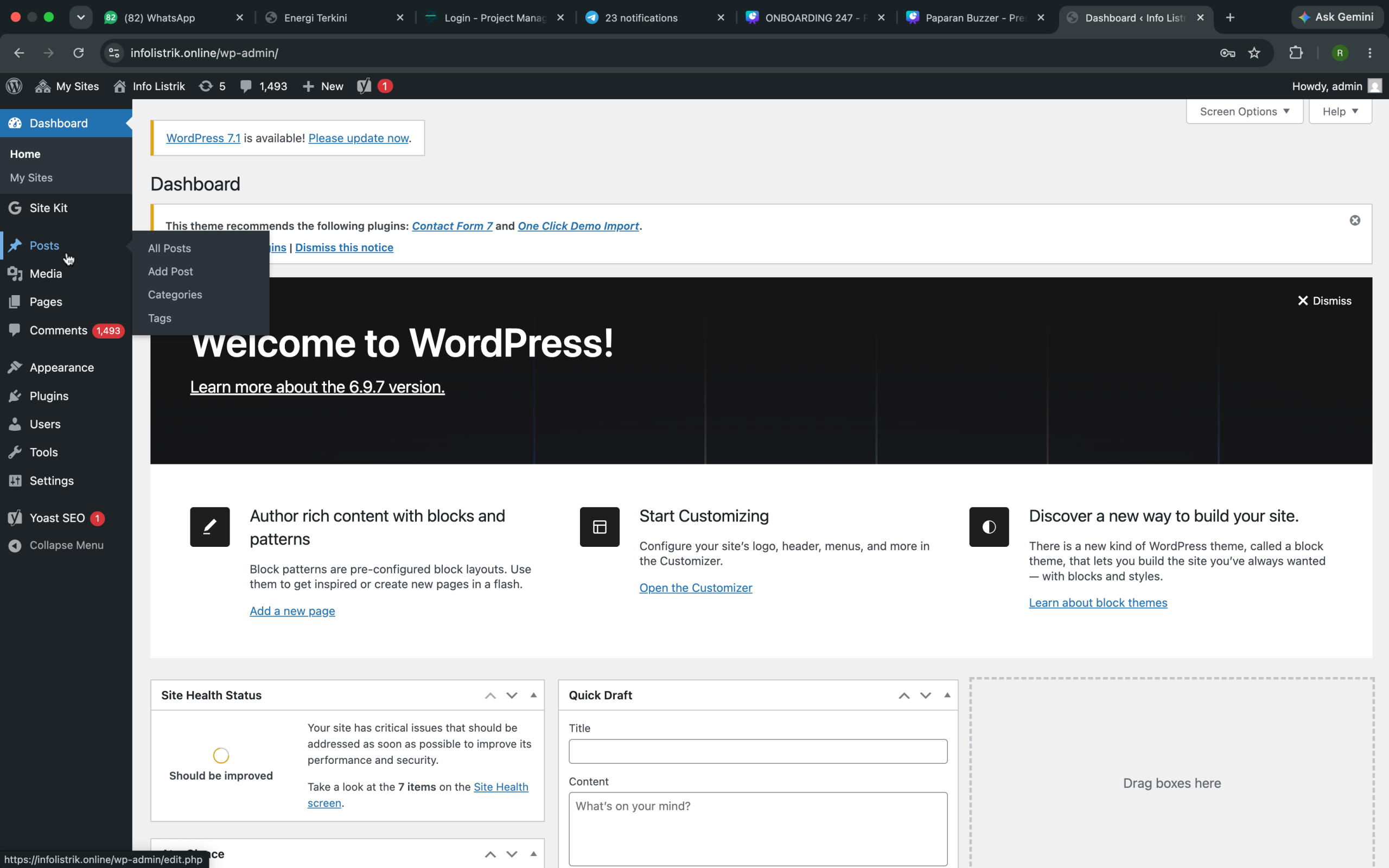Open a new browser tab with plus icon

(x=1230, y=18)
